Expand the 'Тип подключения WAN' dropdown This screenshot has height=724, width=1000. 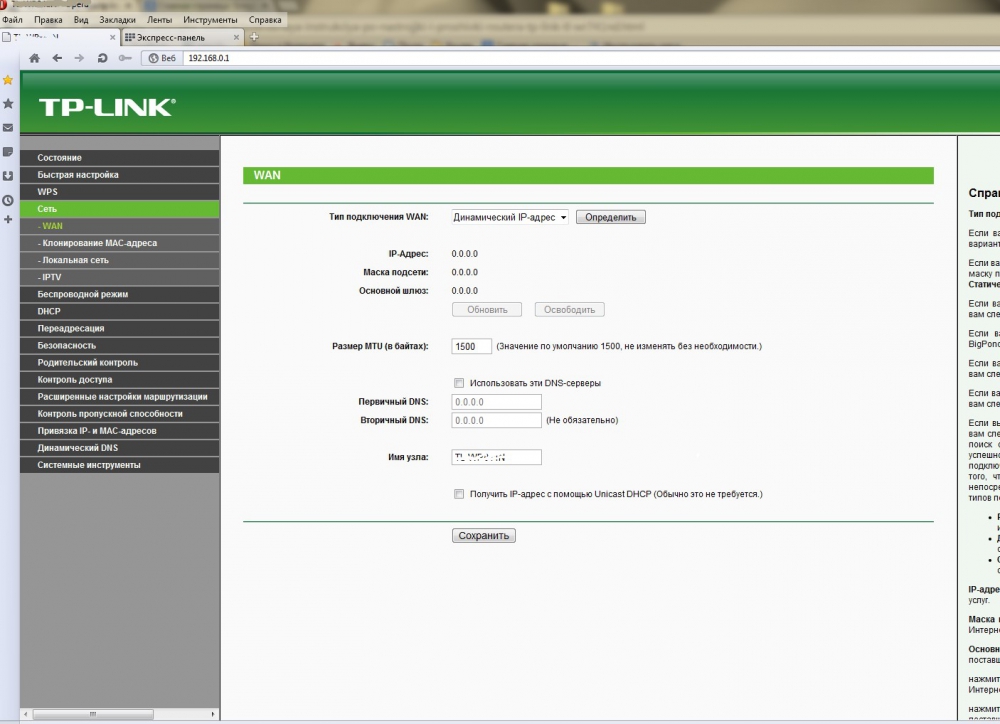point(509,217)
